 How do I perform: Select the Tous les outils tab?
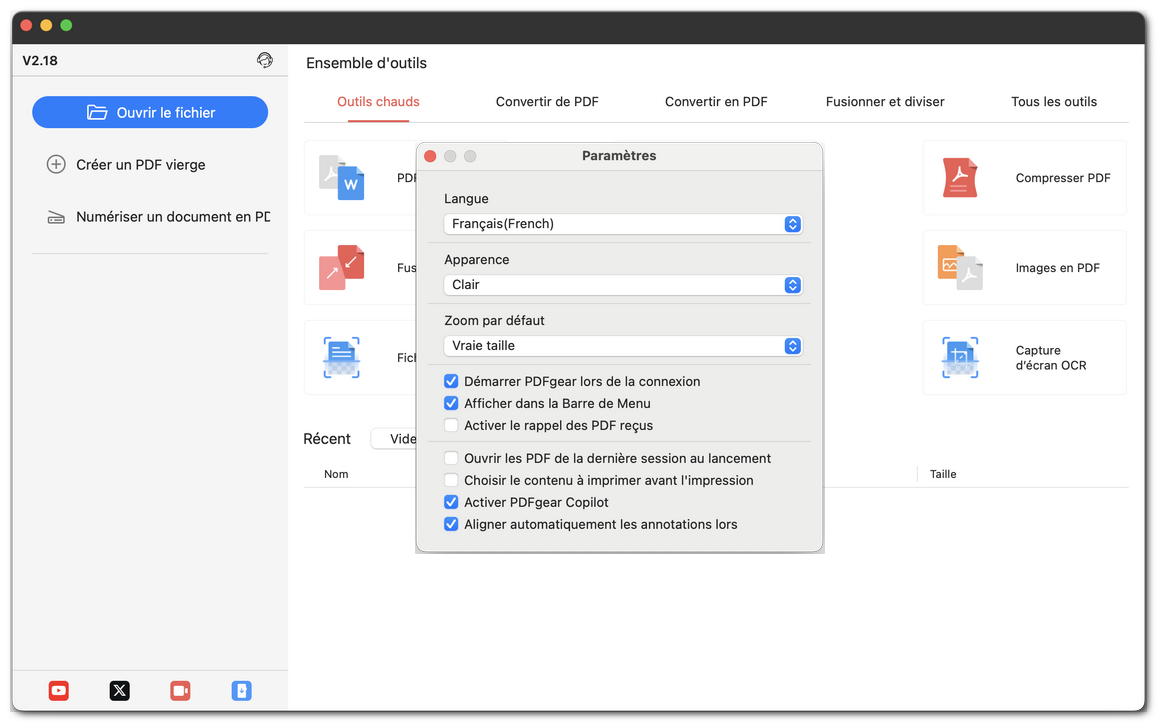click(1053, 101)
